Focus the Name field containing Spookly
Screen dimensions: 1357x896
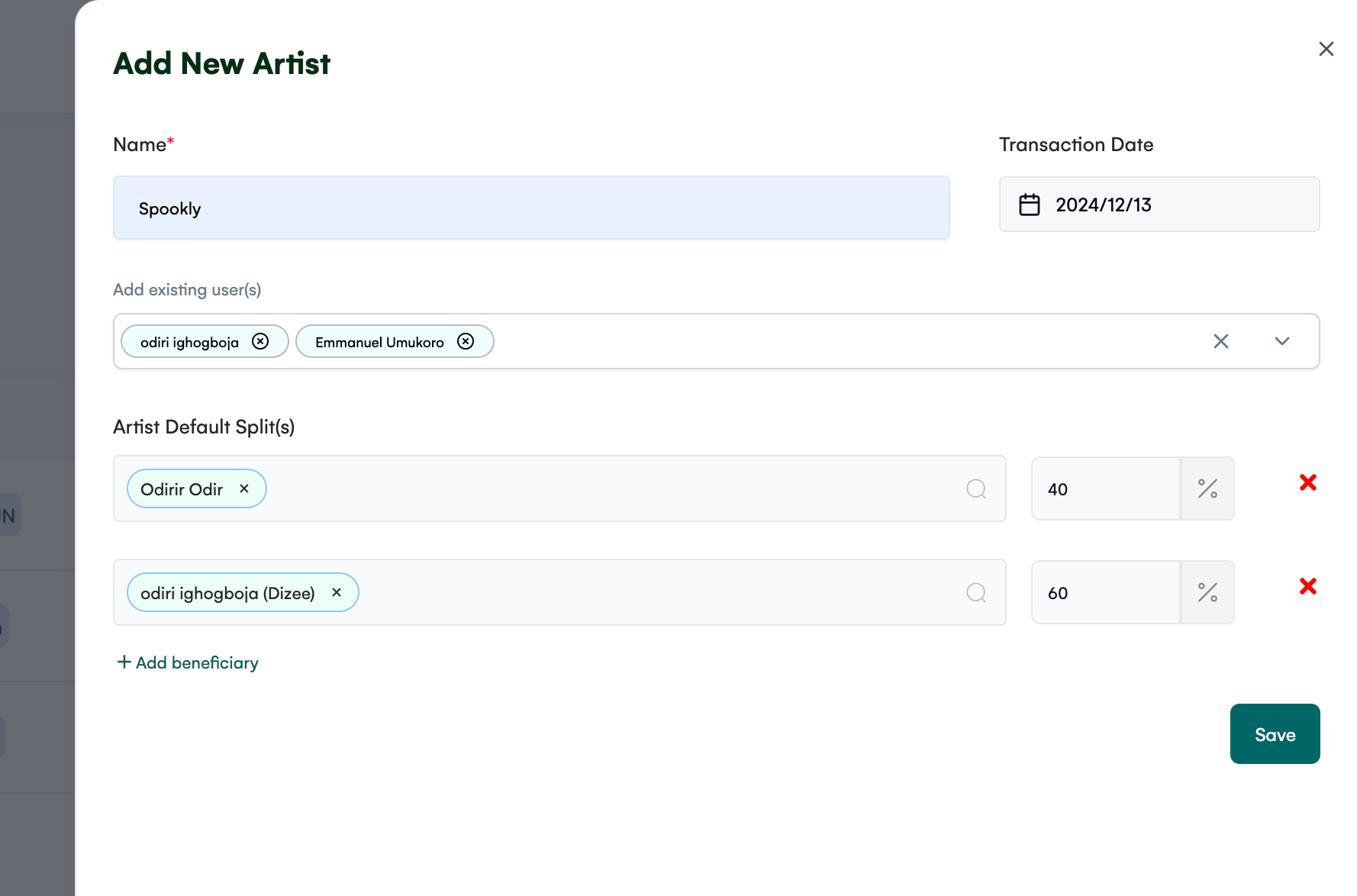(531, 208)
